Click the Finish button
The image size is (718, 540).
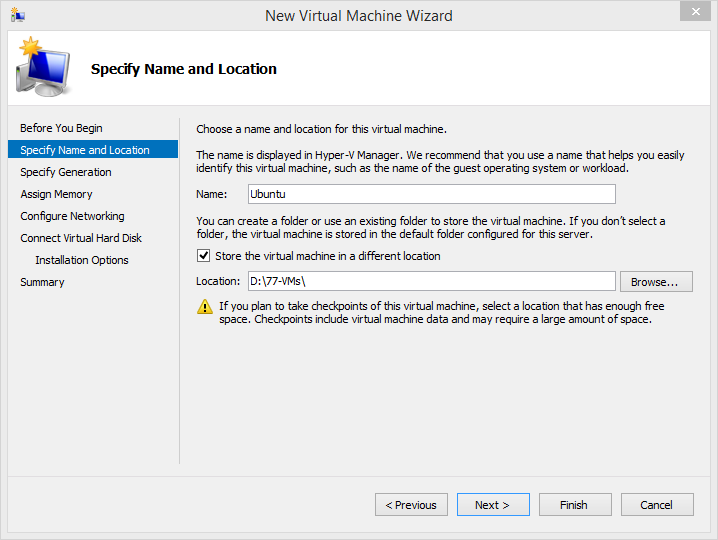pyautogui.click(x=575, y=505)
